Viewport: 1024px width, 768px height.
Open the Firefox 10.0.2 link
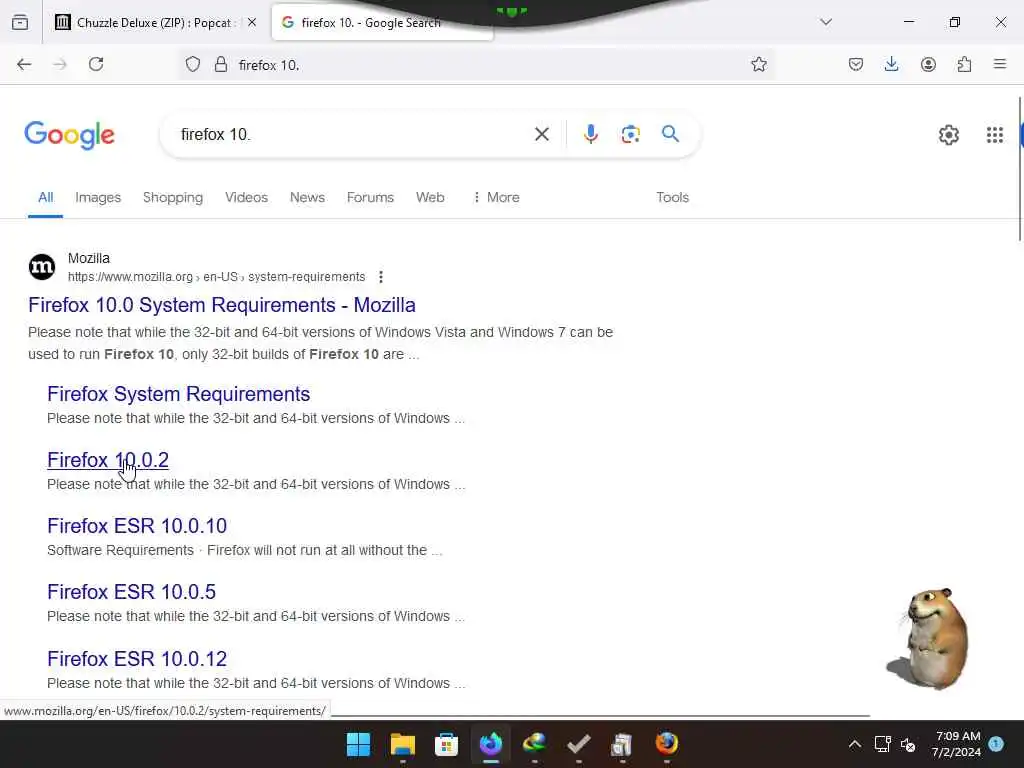coord(108,460)
